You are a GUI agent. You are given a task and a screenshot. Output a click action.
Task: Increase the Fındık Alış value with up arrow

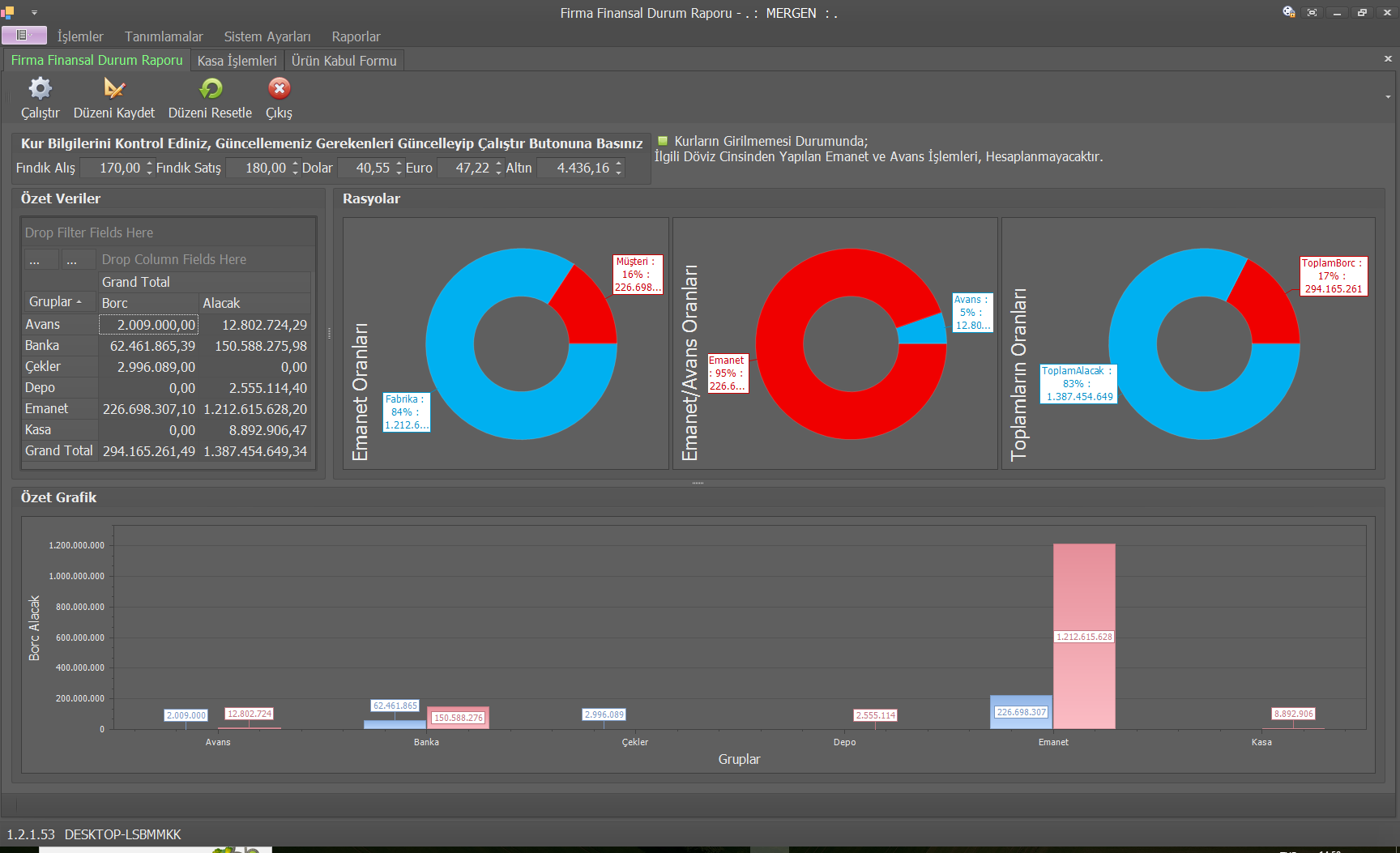coord(149,164)
